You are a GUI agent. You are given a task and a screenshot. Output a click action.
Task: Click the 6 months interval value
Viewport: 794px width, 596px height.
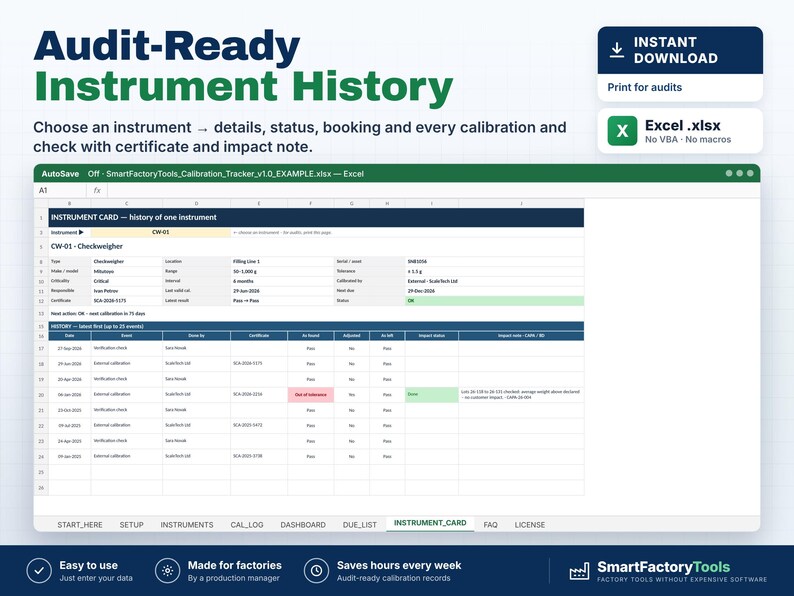pos(243,281)
